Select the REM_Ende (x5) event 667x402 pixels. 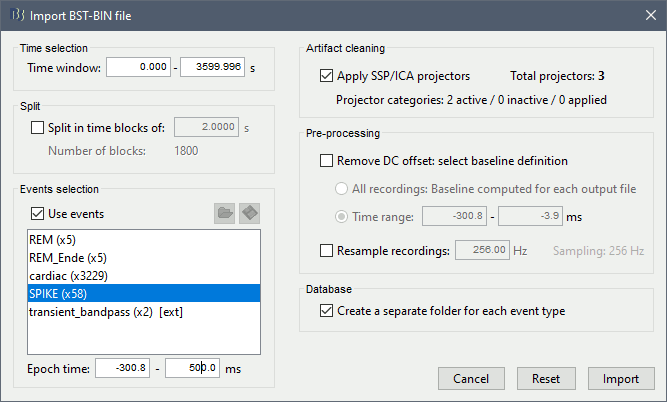point(70,258)
